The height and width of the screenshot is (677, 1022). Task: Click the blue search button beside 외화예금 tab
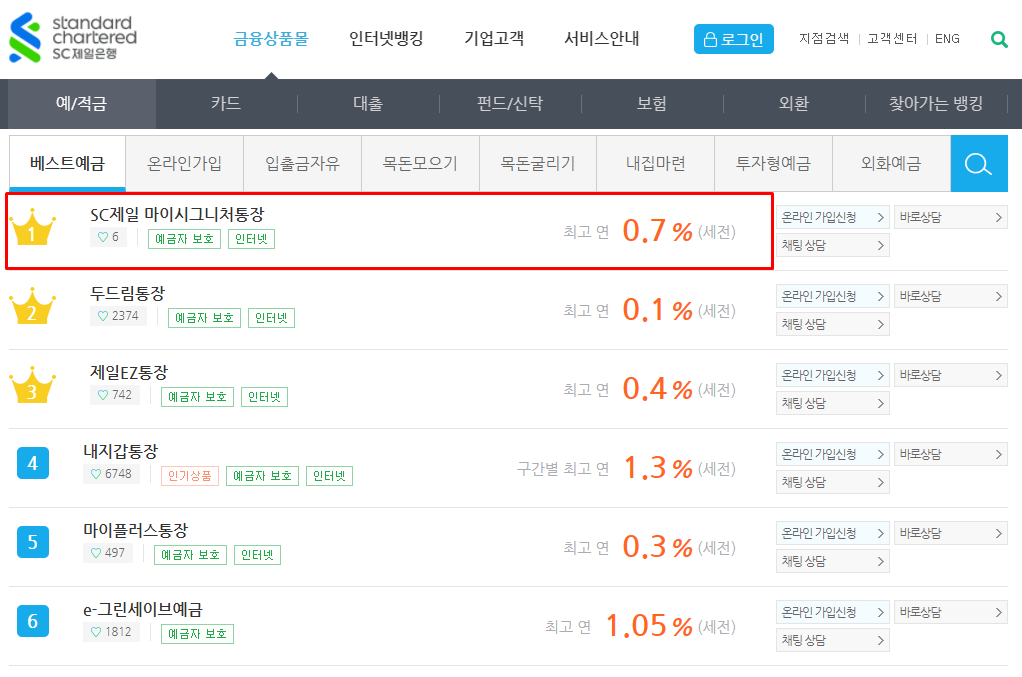pyautogui.click(x=979, y=164)
